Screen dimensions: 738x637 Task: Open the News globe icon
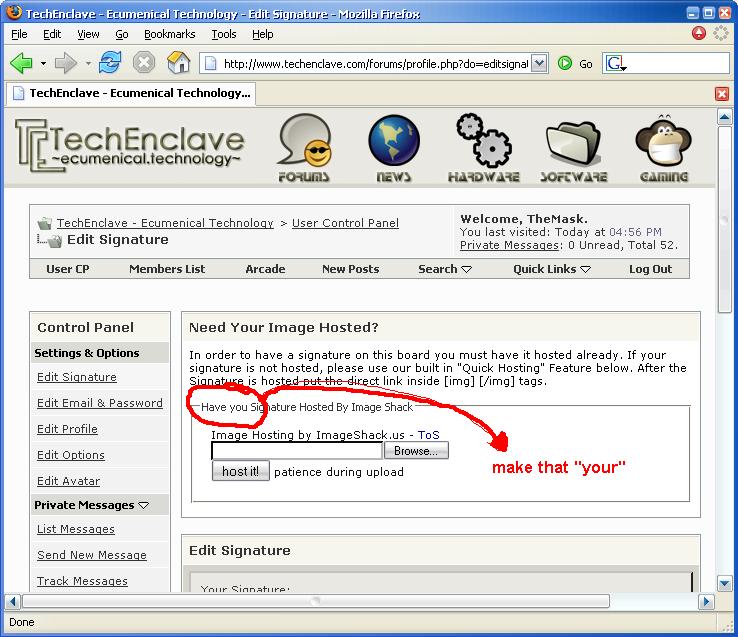[x=393, y=148]
